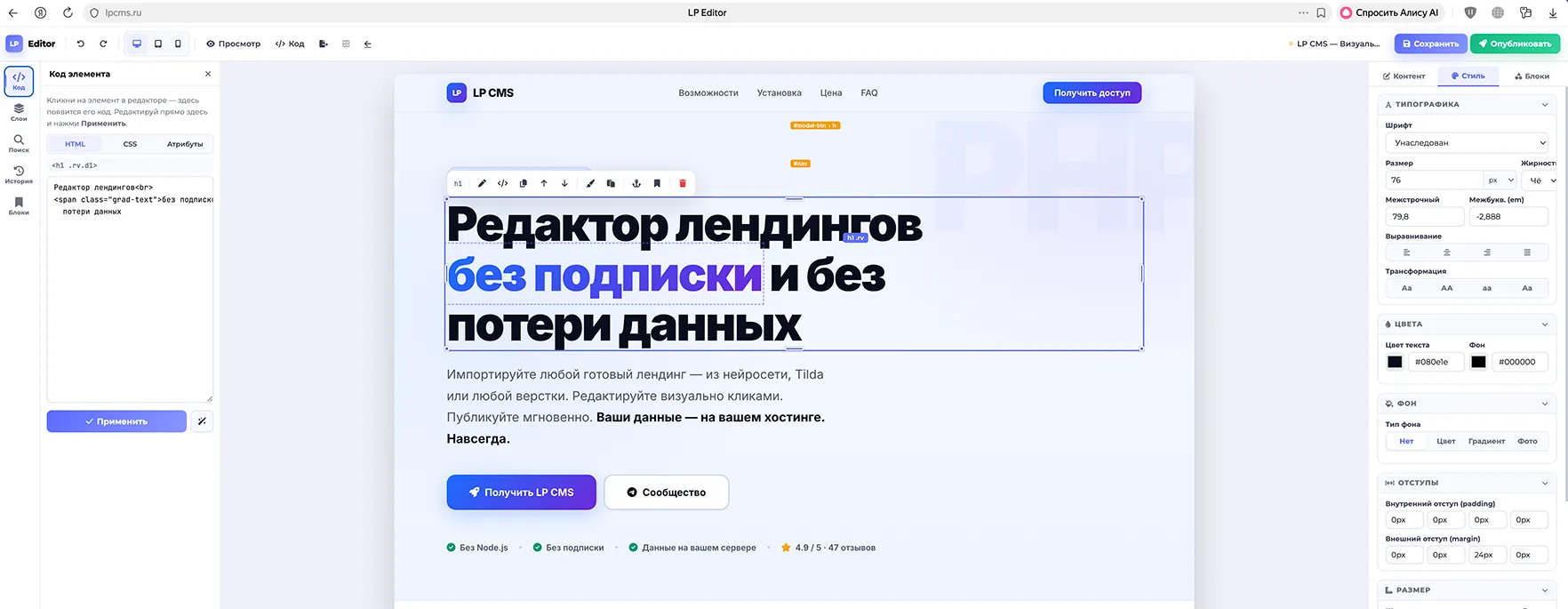Click the Межстрочный line height field
The width and height of the screenshot is (1568, 609).
pyautogui.click(x=1424, y=216)
